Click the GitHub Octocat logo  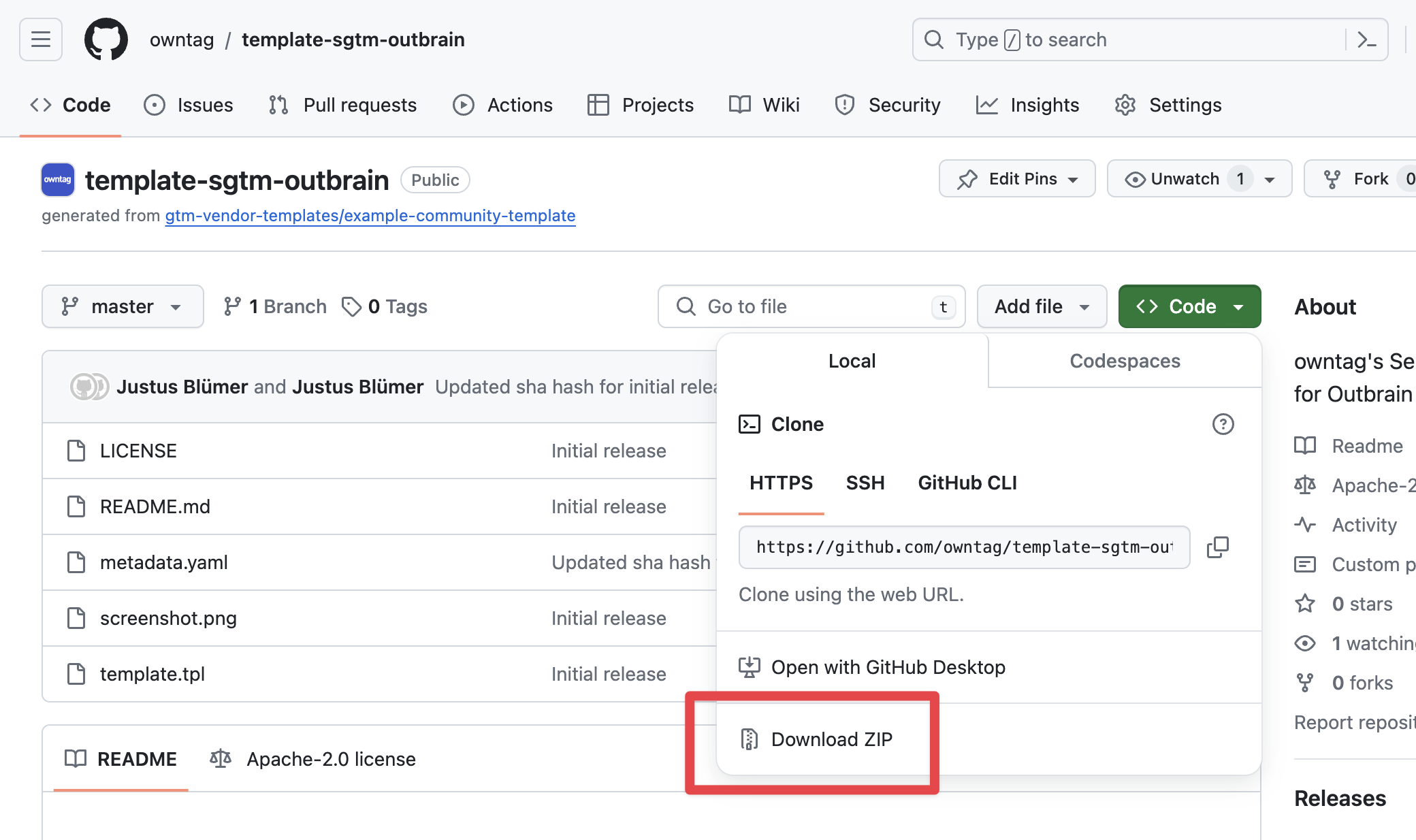[106, 39]
